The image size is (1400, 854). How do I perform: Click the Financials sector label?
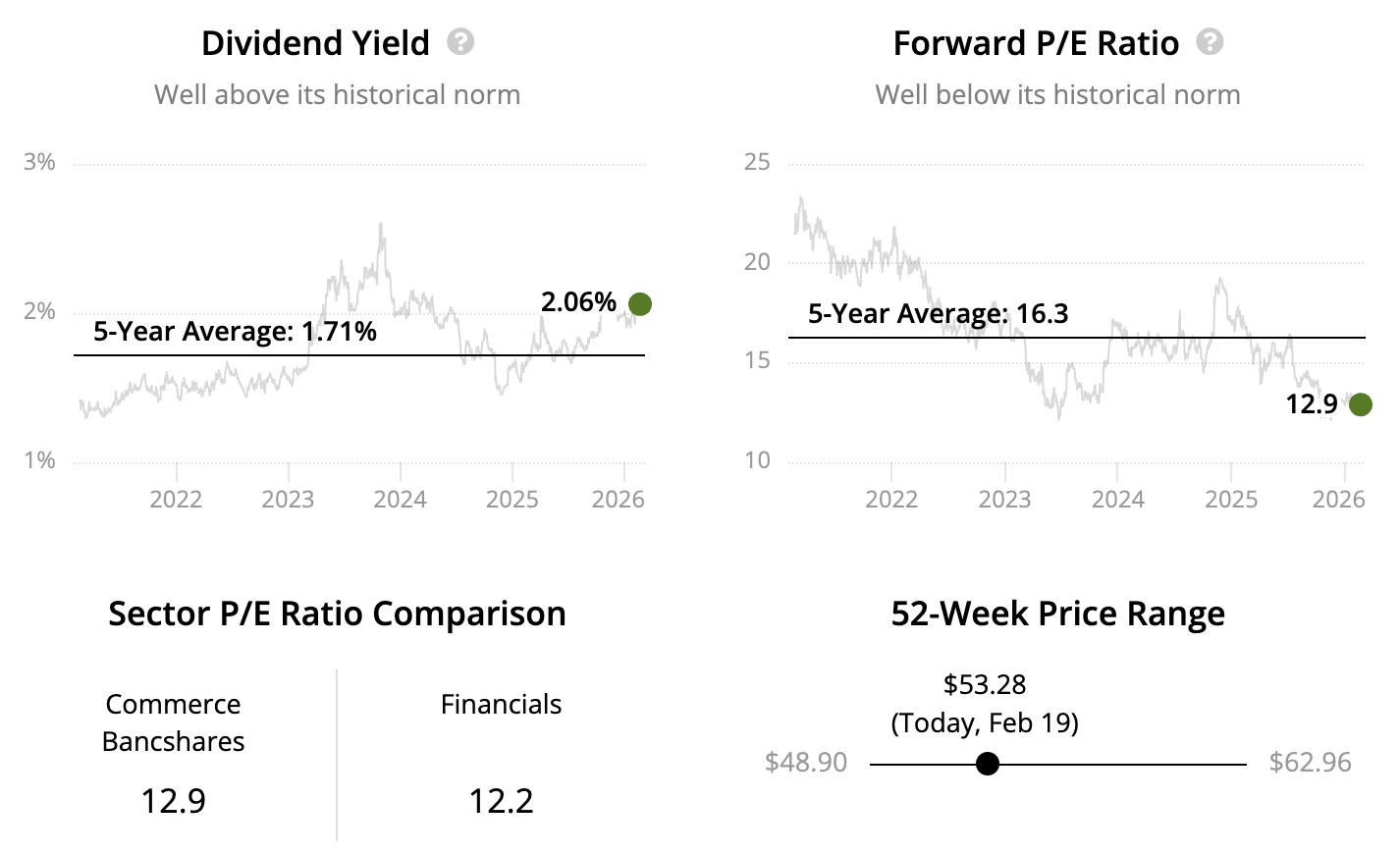501,705
